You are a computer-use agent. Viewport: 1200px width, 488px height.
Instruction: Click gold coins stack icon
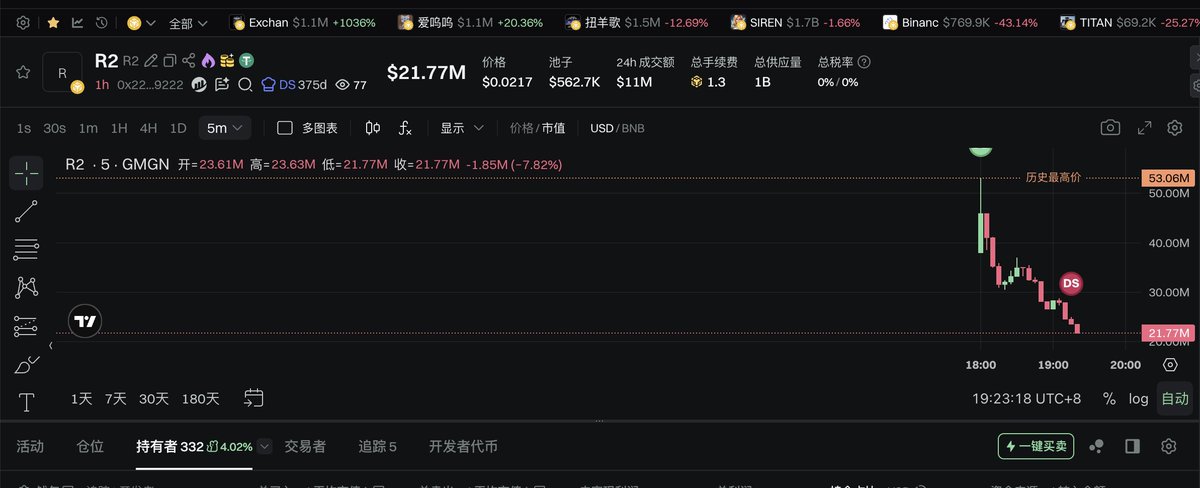(227, 61)
